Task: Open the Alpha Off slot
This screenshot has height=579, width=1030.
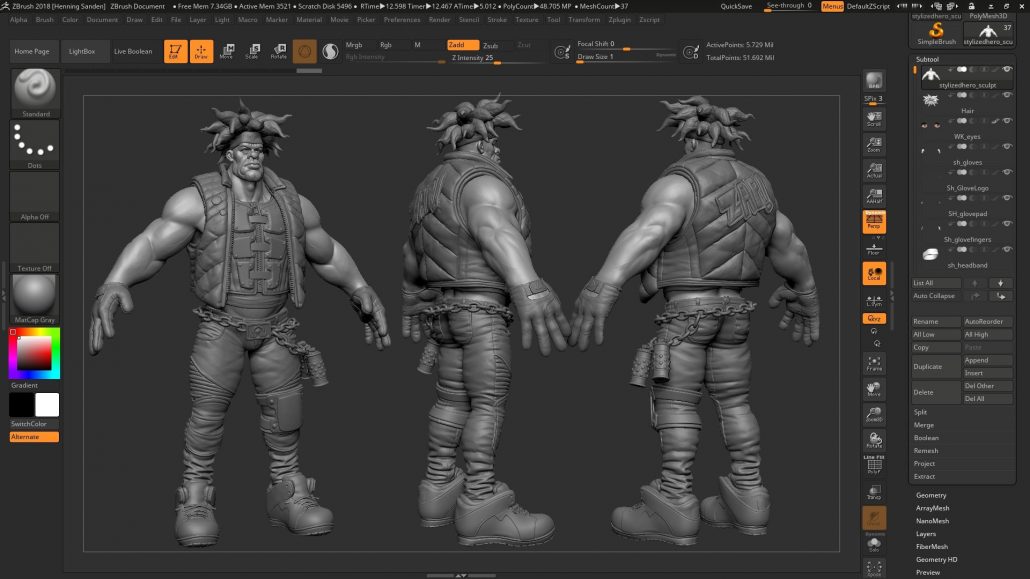Action: (35, 196)
